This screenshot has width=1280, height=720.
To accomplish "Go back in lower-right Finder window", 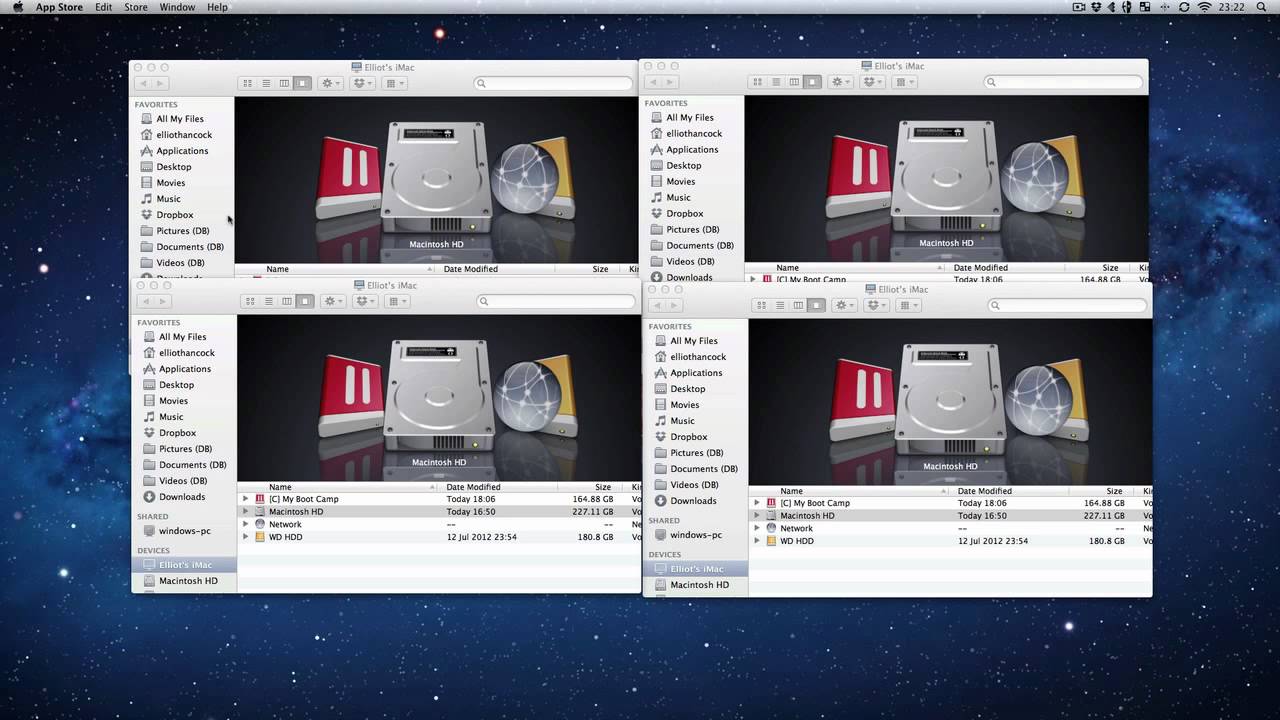I will point(656,305).
